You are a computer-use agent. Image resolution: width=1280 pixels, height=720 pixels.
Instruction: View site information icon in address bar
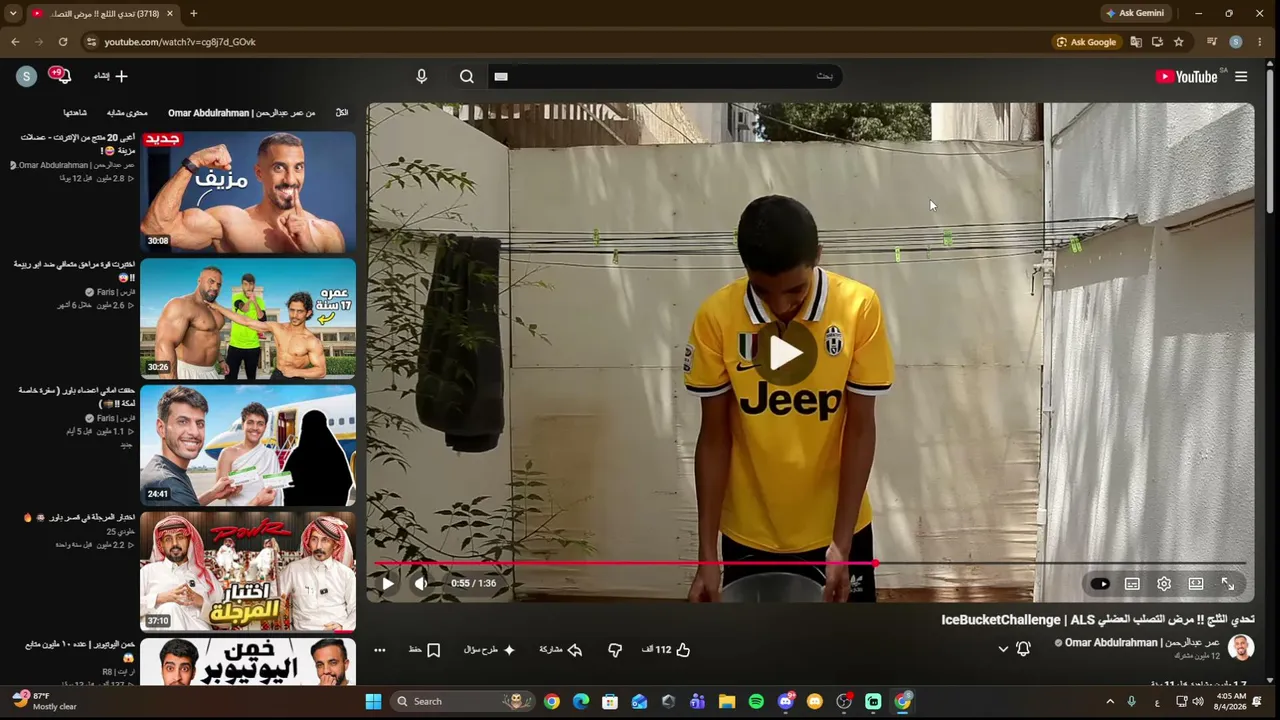point(91,42)
